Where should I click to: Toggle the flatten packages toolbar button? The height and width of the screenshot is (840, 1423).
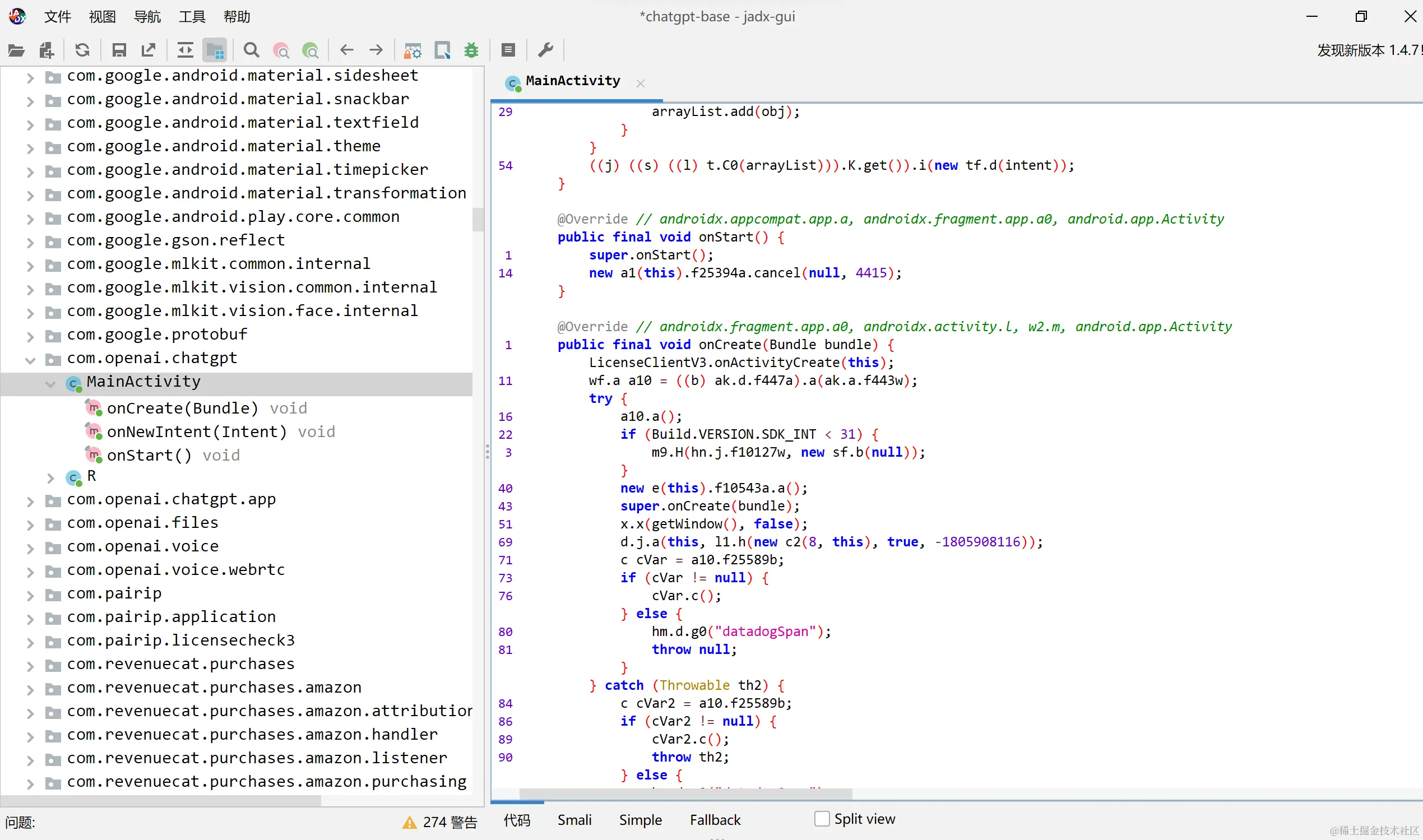pos(215,50)
